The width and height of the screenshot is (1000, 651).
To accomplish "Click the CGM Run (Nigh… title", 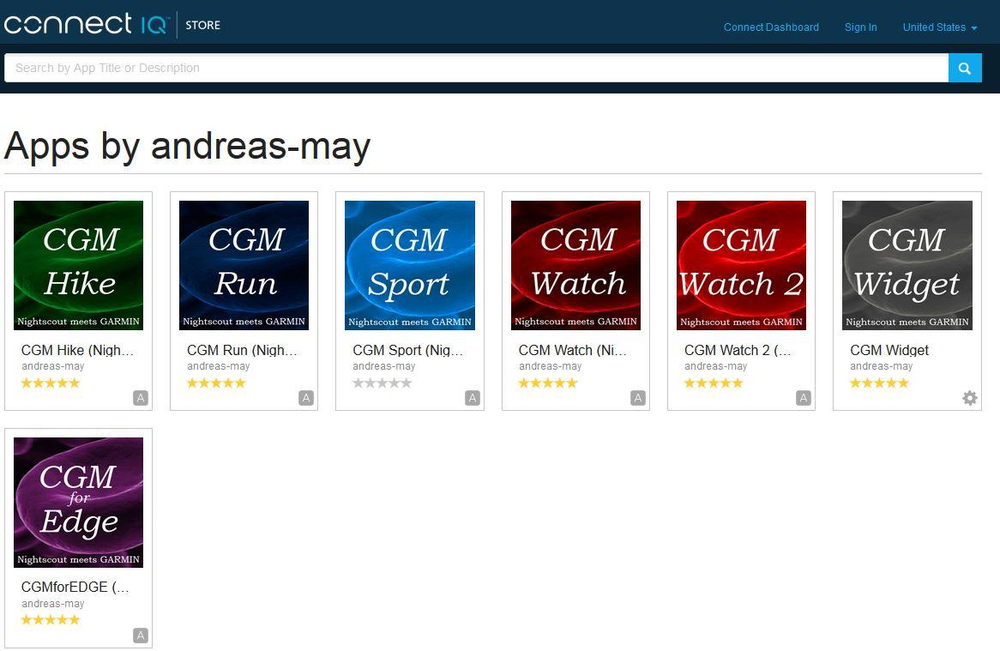I will (242, 350).
